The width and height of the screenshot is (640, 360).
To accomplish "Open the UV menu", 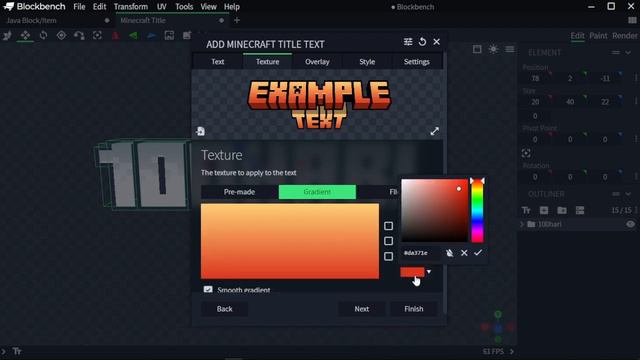I will click(x=162, y=7).
